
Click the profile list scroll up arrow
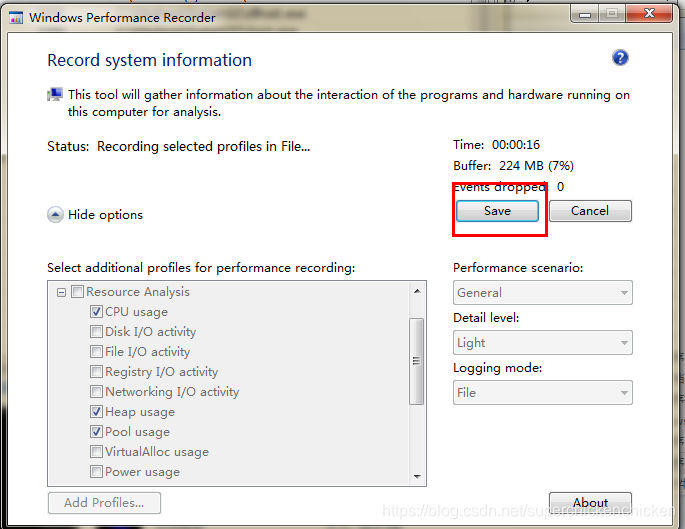pos(417,291)
